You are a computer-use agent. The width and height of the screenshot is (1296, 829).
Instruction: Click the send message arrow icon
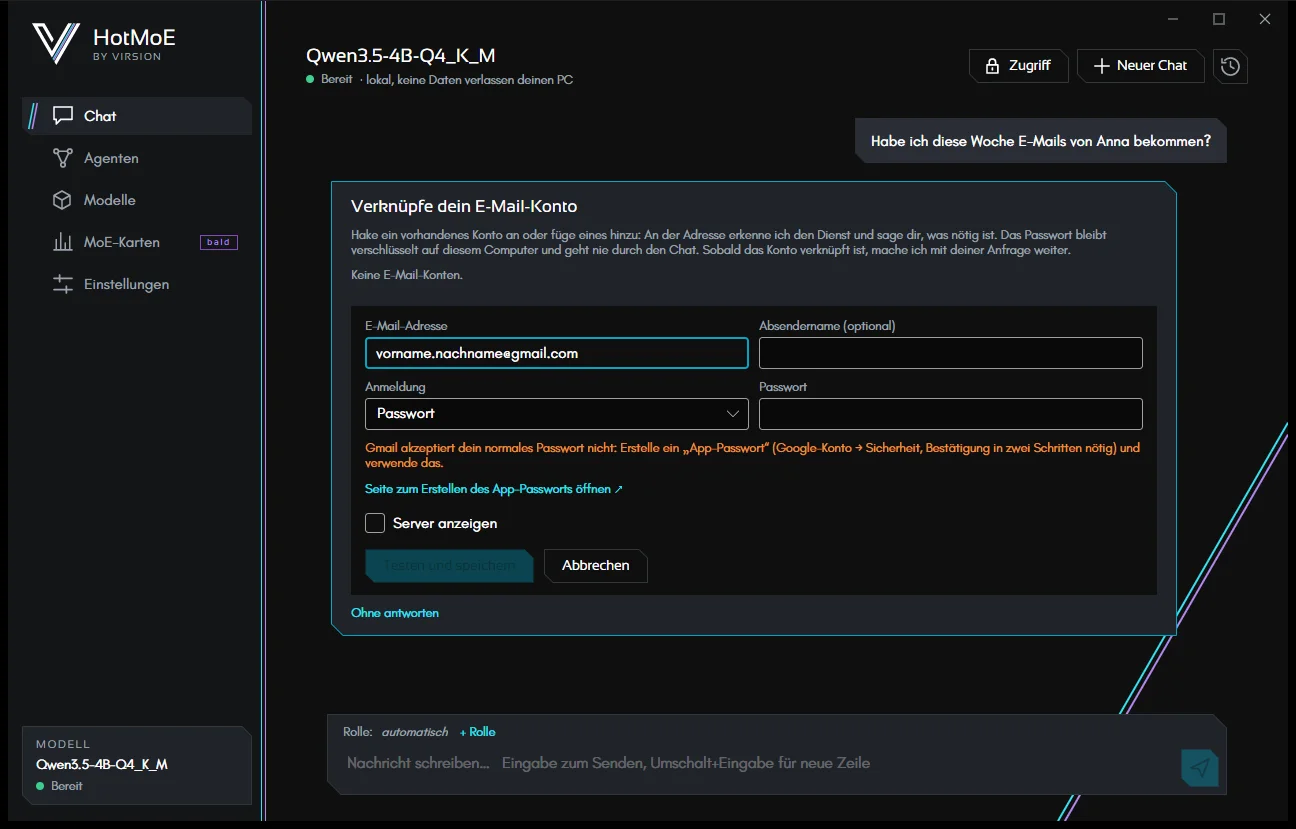[1200, 767]
